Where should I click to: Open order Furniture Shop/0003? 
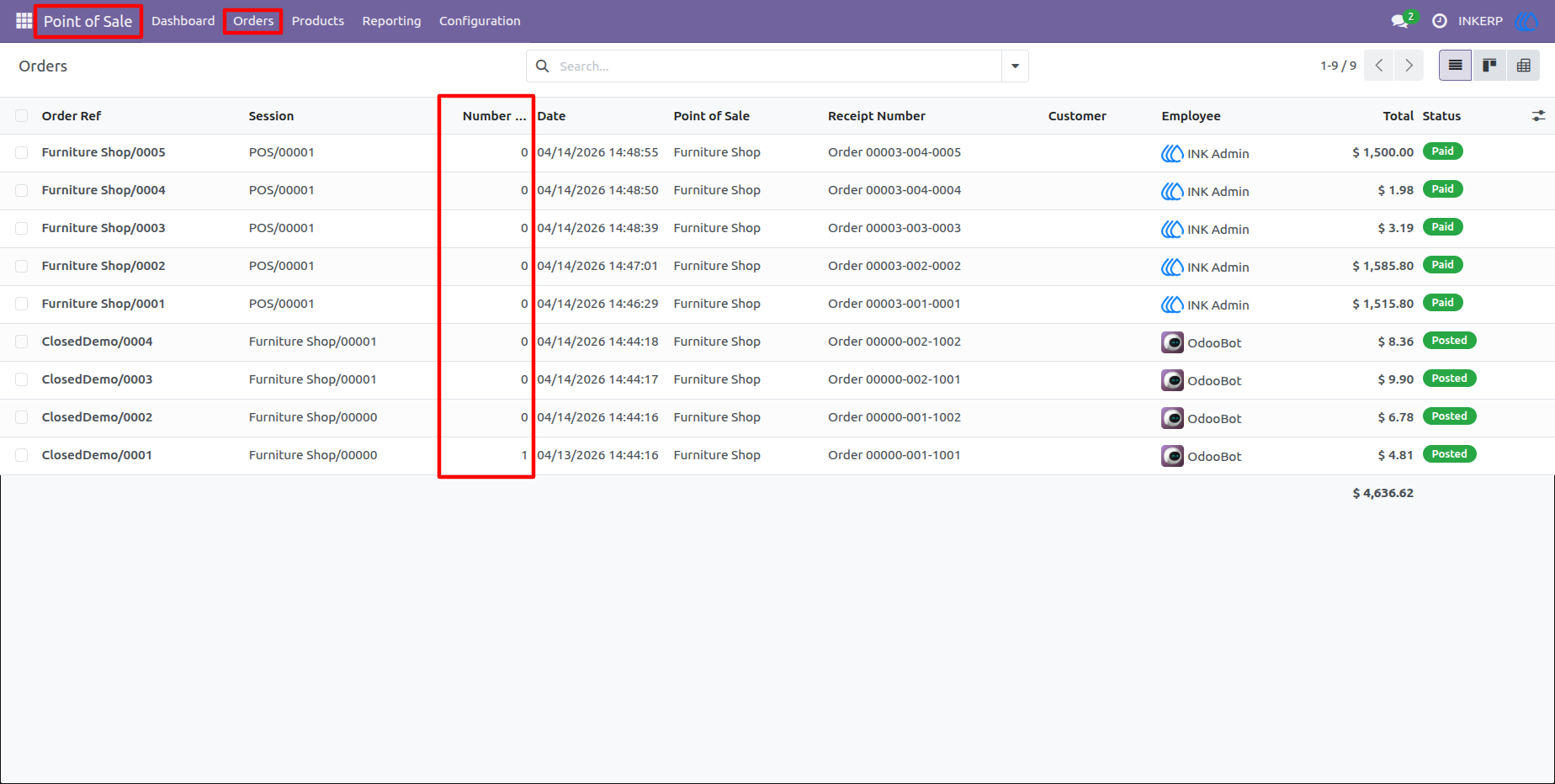tap(103, 228)
